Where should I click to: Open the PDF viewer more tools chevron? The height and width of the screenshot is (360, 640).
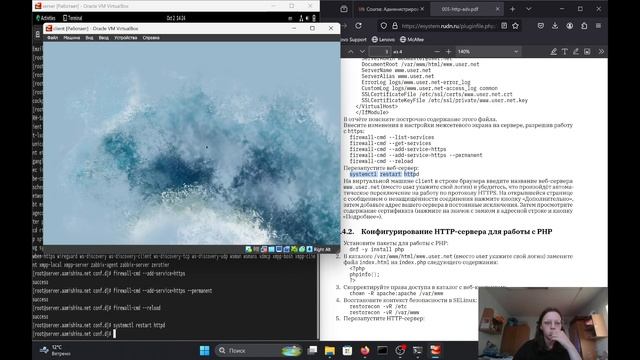click(x=601, y=52)
